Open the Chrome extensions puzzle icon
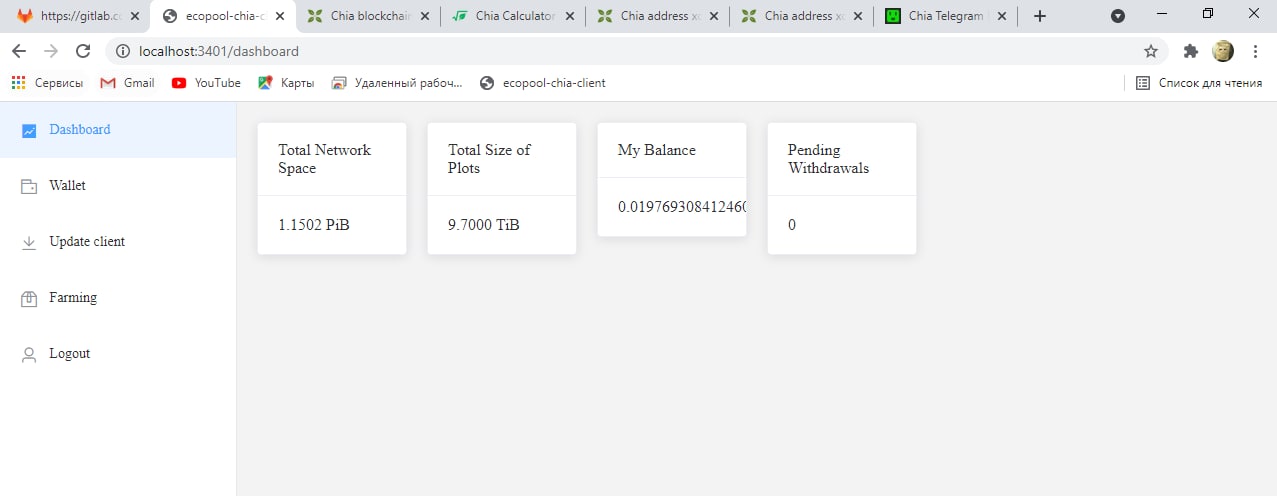The image size is (1277, 496). (1190, 51)
